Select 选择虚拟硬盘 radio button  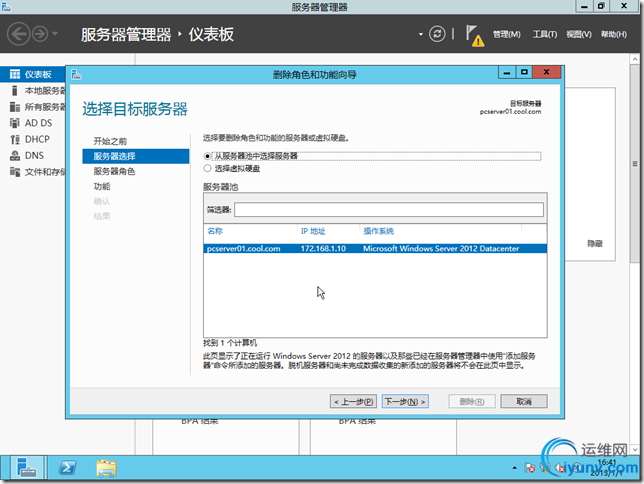(x=207, y=168)
